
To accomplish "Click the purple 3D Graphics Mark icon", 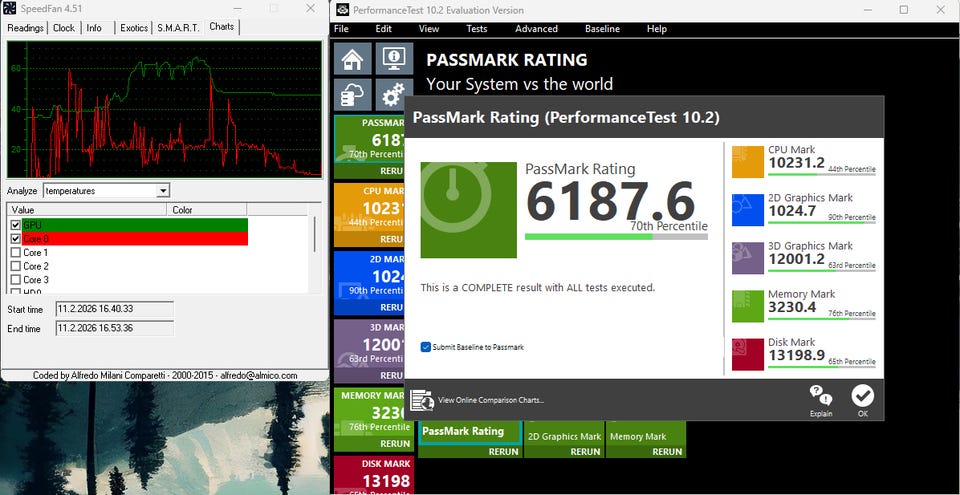I will [748, 258].
